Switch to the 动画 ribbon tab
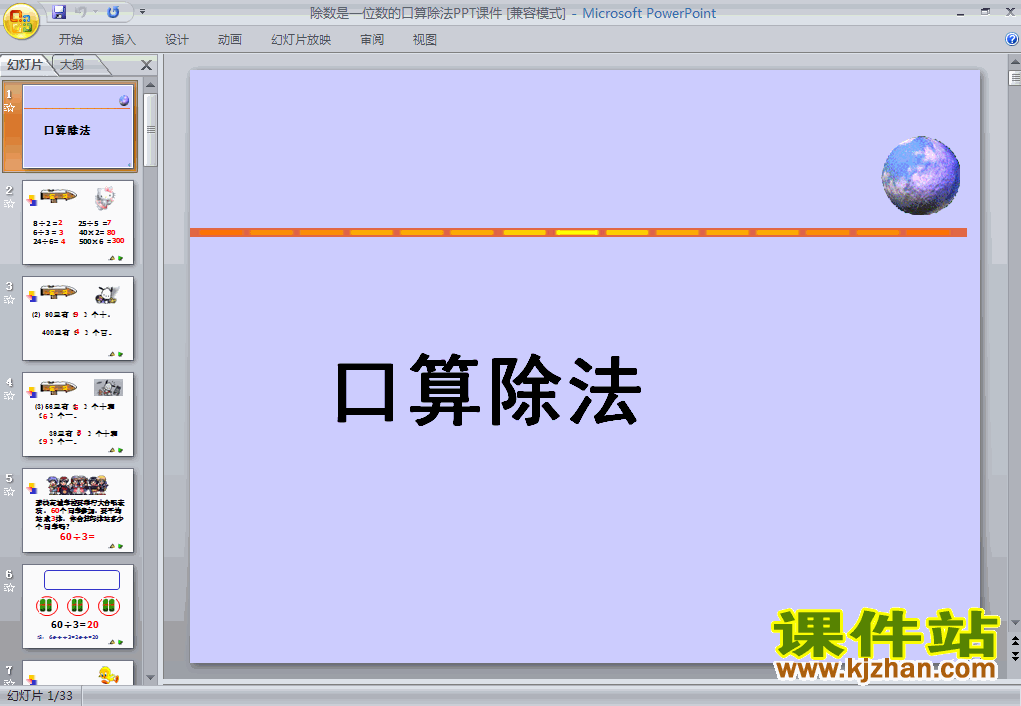 pos(229,40)
